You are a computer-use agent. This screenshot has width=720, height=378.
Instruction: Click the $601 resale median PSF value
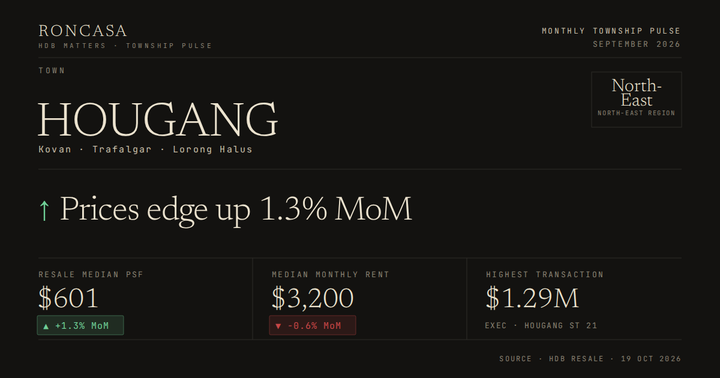(x=68, y=298)
